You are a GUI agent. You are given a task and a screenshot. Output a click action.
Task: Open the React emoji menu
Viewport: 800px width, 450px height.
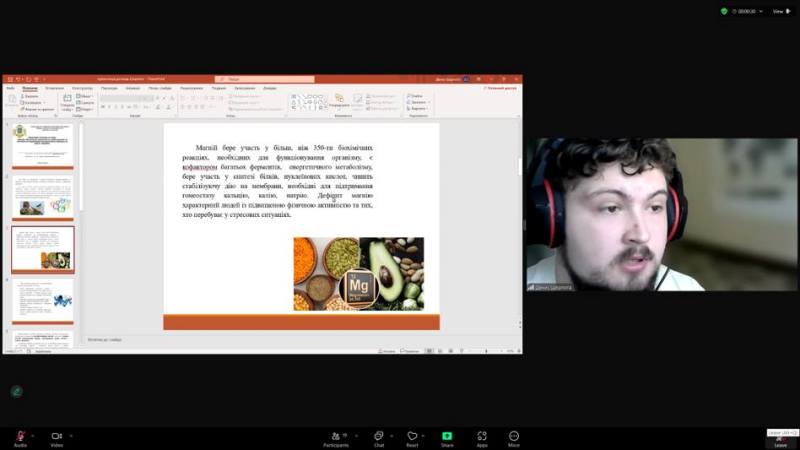click(x=412, y=438)
